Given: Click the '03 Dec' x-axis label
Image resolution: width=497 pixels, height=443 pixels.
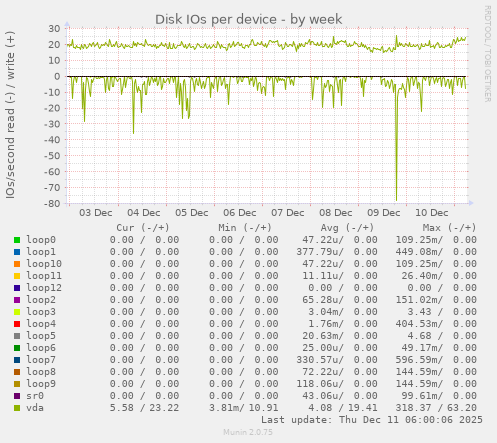Looking at the screenshot, I should tap(96, 213).
